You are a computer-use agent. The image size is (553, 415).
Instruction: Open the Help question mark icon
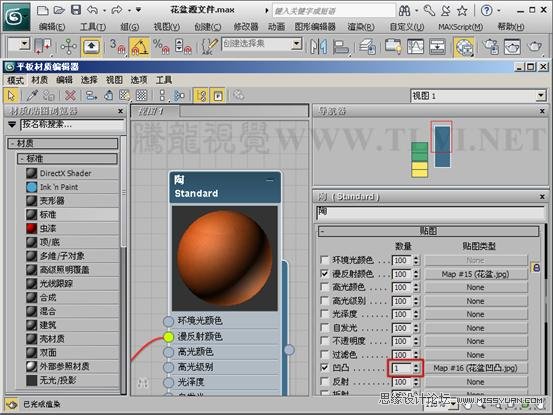(486, 11)
